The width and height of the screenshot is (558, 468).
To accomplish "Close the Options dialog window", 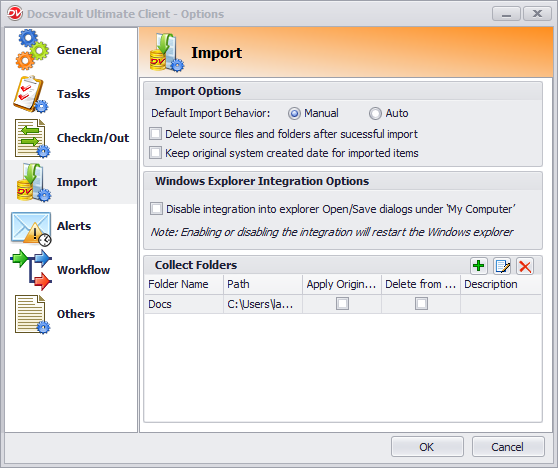I will [537, 14].
